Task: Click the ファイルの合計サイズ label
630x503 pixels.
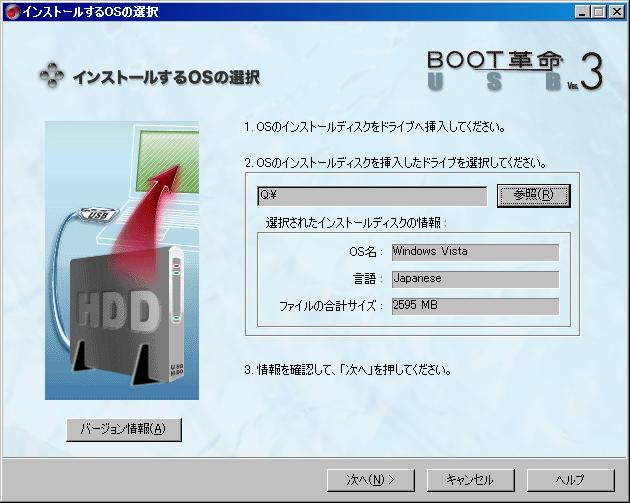Action: pyautogui.click(x=331, y=306)
